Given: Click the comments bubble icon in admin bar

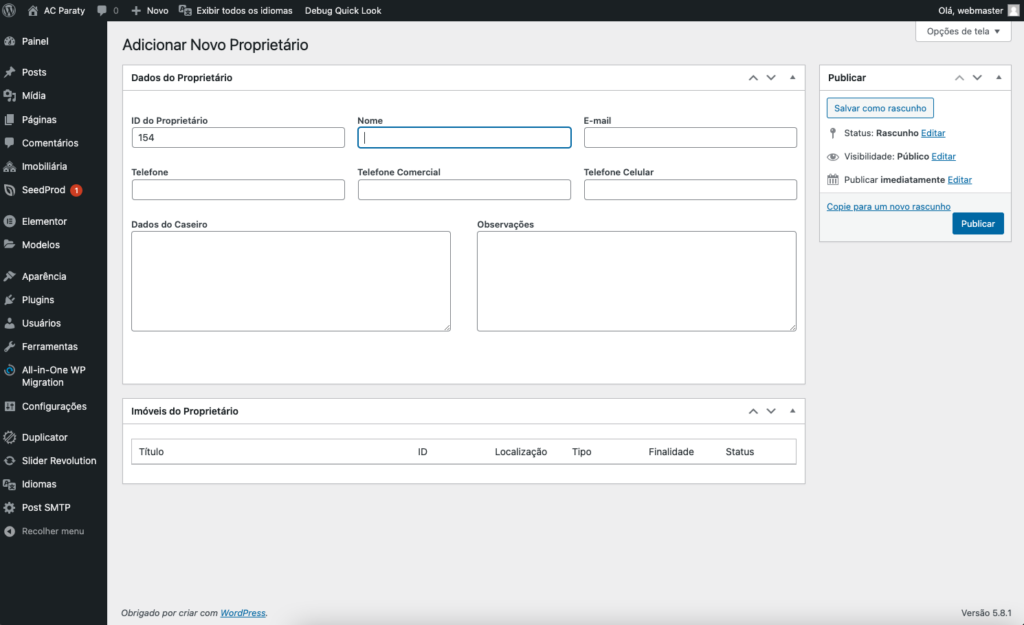Looking at the screenshot, I should [103, 10].
